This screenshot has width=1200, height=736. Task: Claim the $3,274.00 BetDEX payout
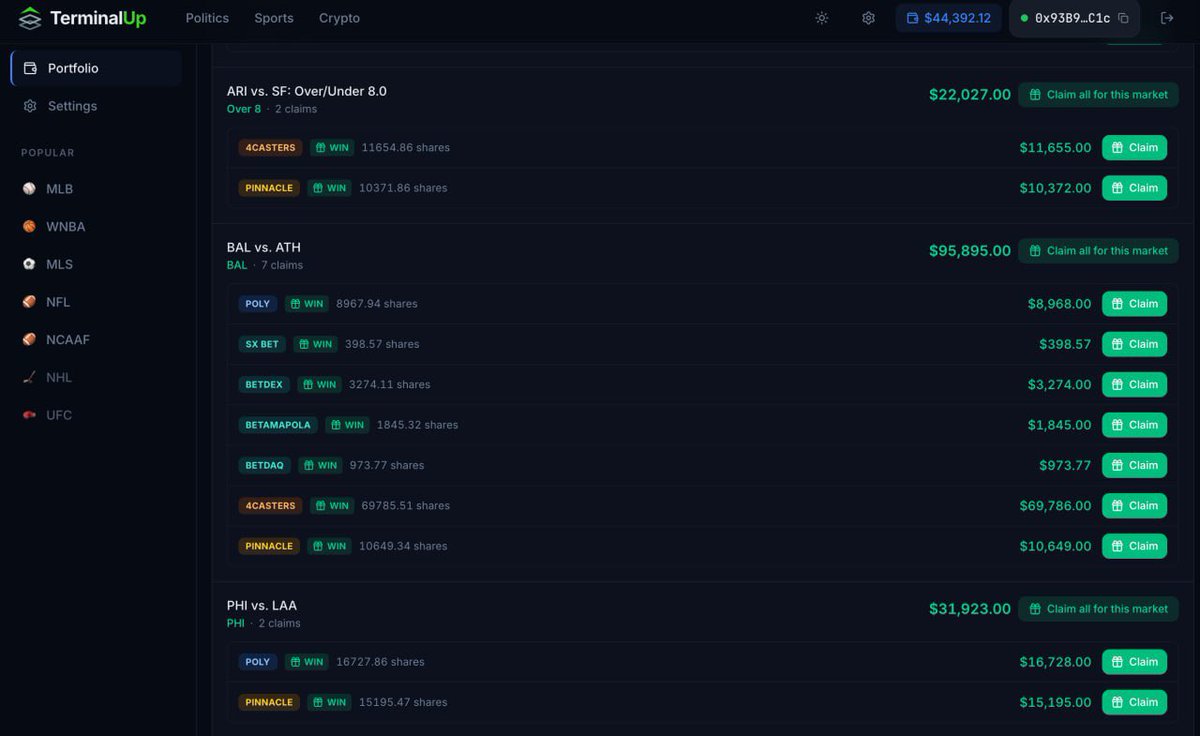coord(1134,384)
